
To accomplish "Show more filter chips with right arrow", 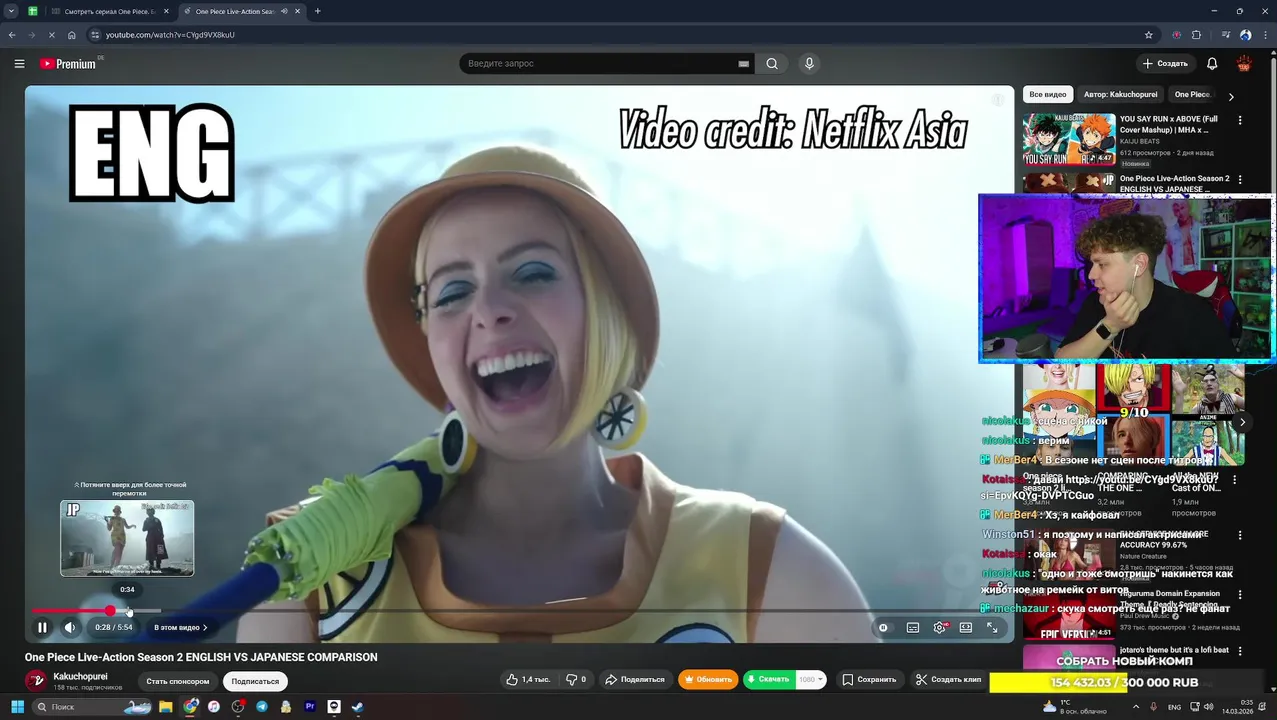I will pyautogui.click(x=1231, y=96).
